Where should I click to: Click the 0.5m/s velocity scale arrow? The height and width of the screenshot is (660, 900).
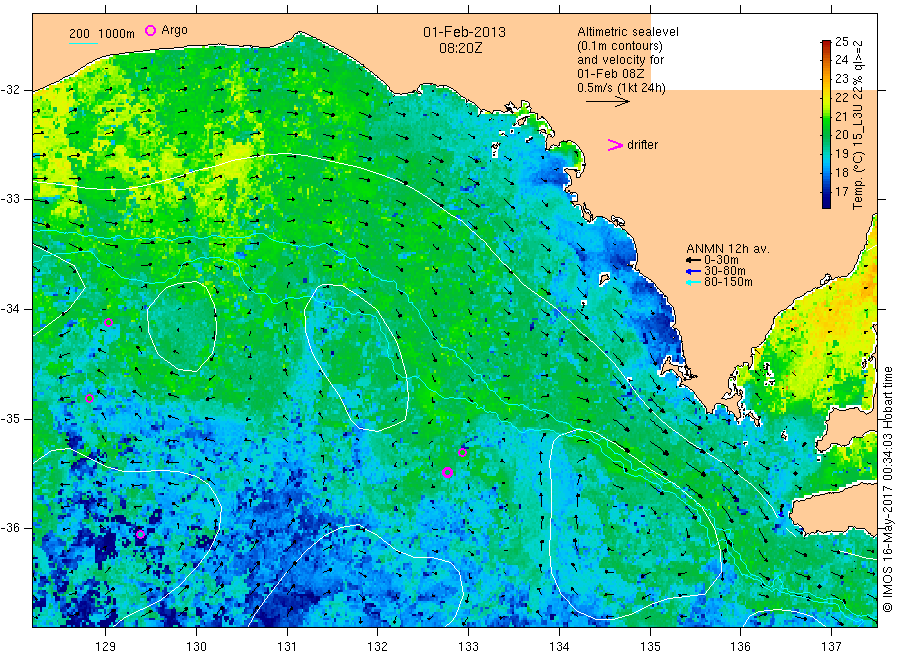click(x=608, y=102)
